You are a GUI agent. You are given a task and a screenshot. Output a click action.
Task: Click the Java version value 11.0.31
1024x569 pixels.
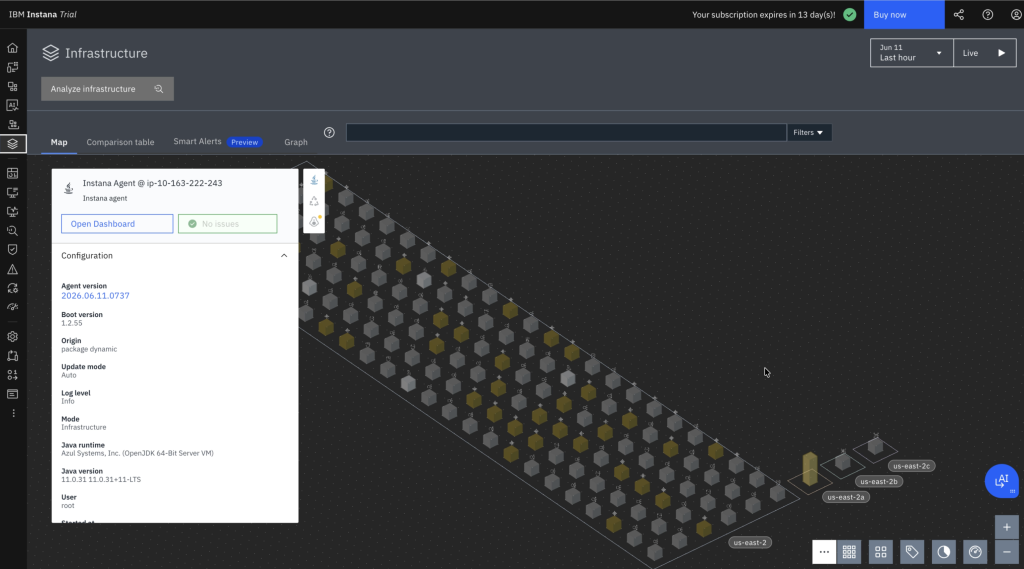coord(101,480)
